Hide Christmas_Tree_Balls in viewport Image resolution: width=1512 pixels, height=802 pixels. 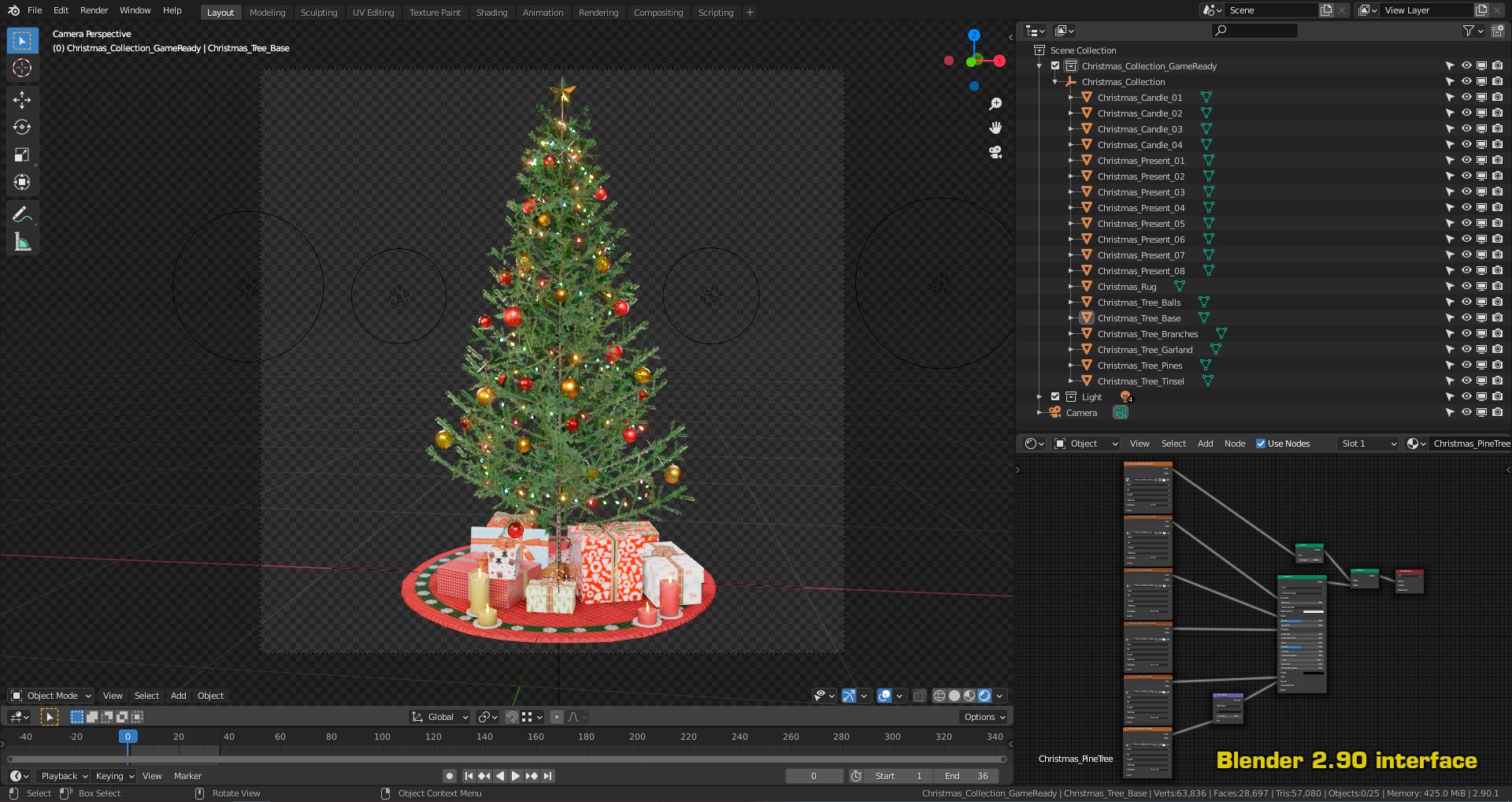coord(1466,303)
